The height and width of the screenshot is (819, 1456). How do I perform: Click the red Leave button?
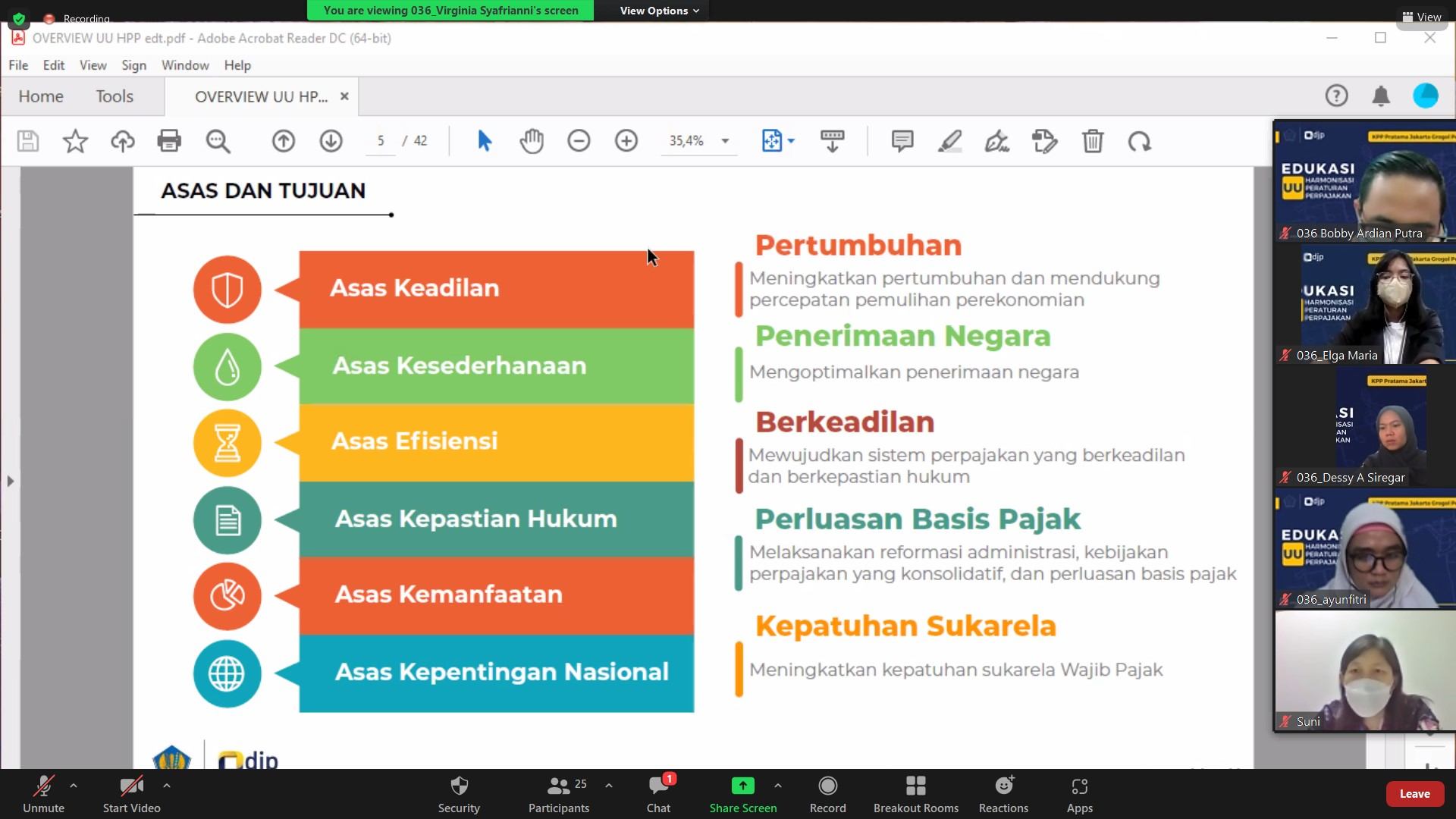(x=1414, y=793)
